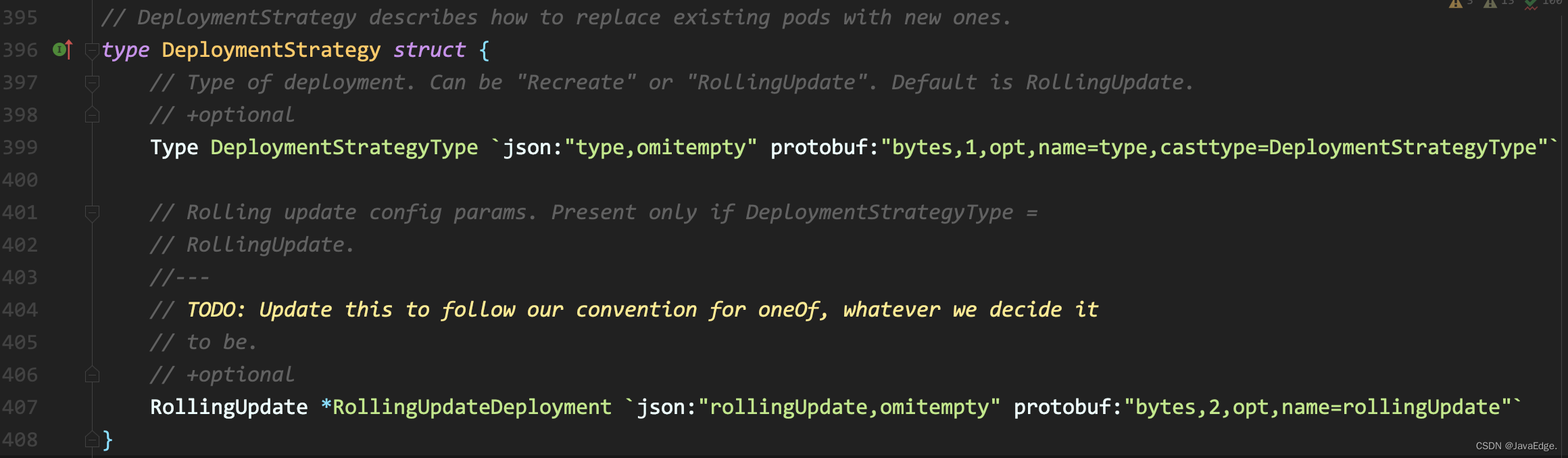Screen dimensions: 1568x458
Task: Click the RollingUpdate field name
Action: (x=228, y=407)
